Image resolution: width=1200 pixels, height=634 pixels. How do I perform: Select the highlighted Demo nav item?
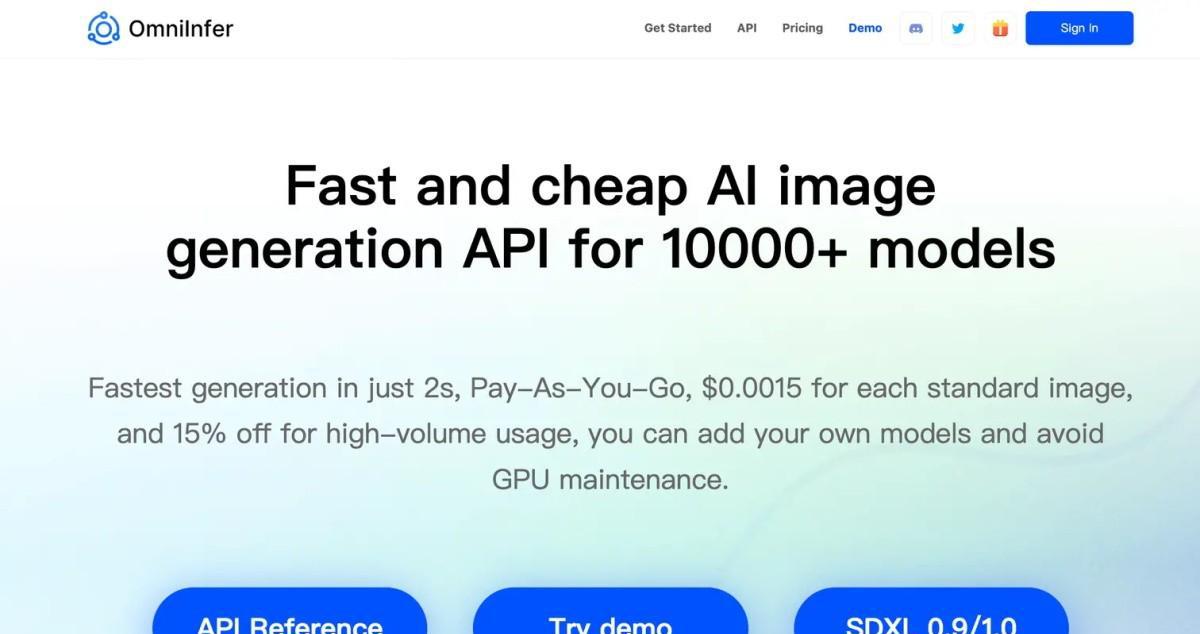pyautogui.click(x=865, y=28)
